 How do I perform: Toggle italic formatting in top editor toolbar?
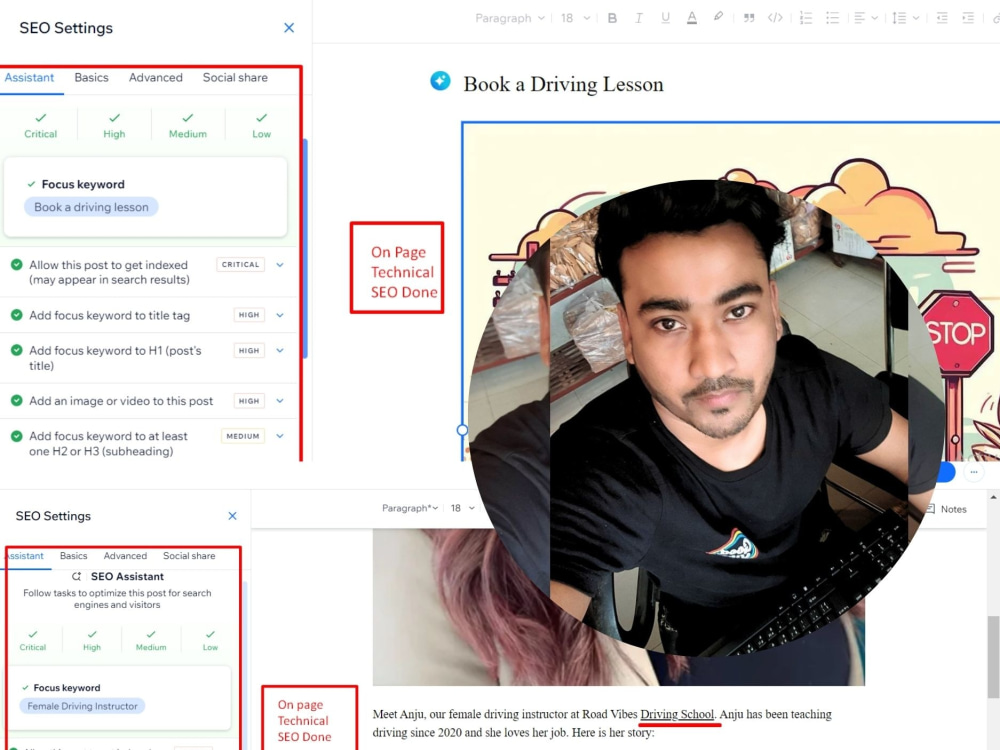click(638, 18)
